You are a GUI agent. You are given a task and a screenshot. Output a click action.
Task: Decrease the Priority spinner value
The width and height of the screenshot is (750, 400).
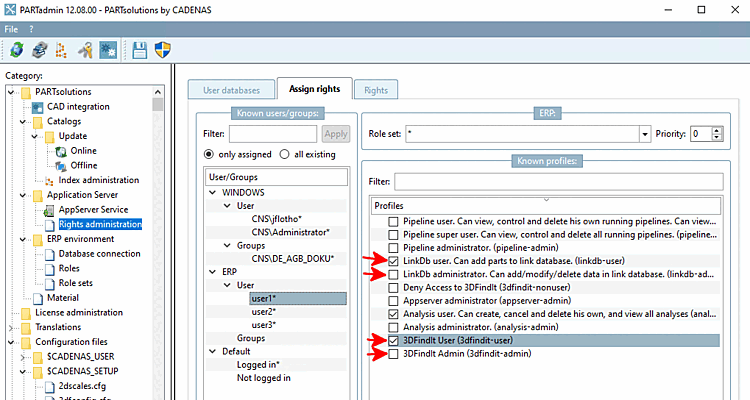717,137
